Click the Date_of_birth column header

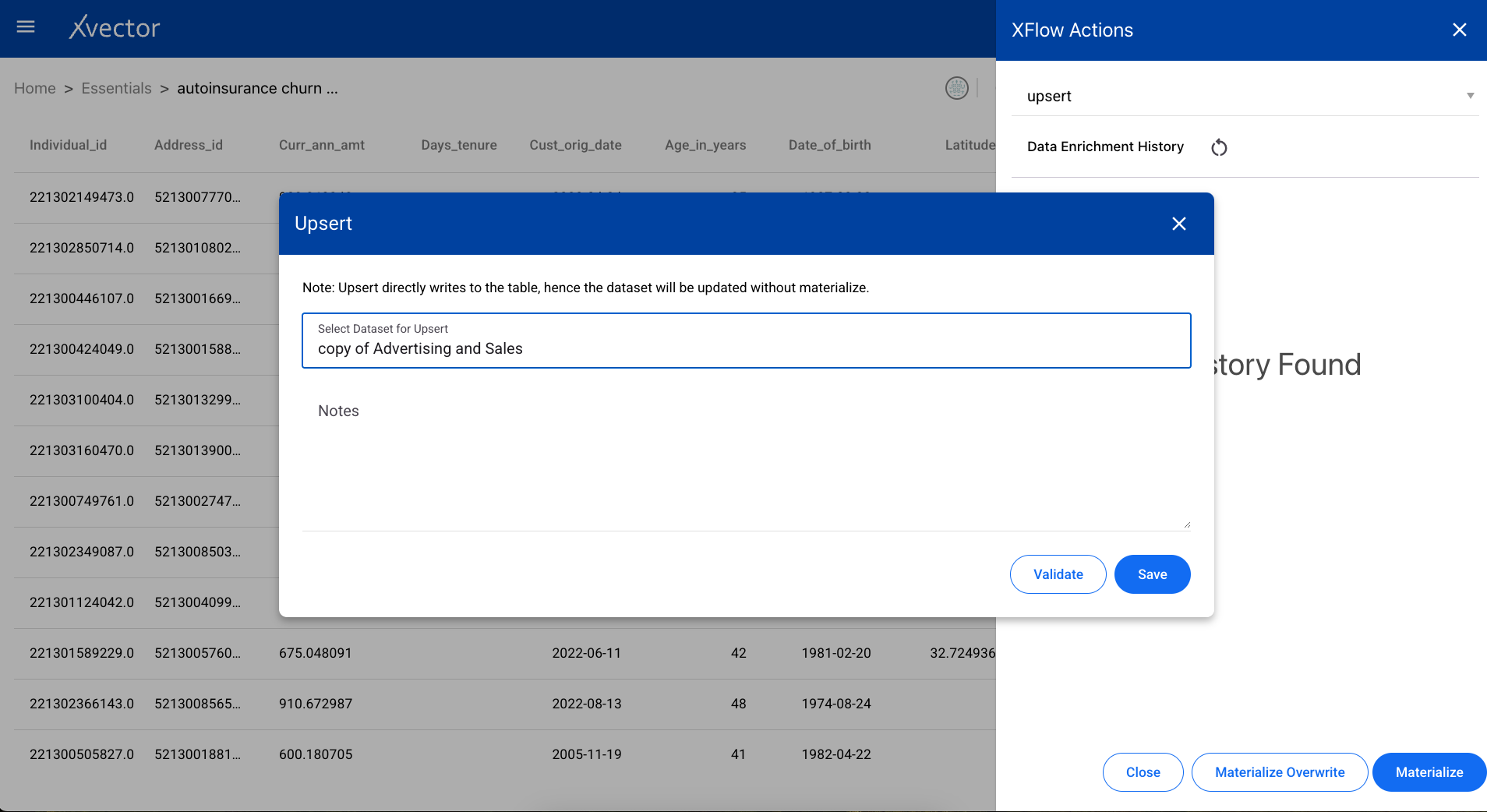(x=830, y=145)
